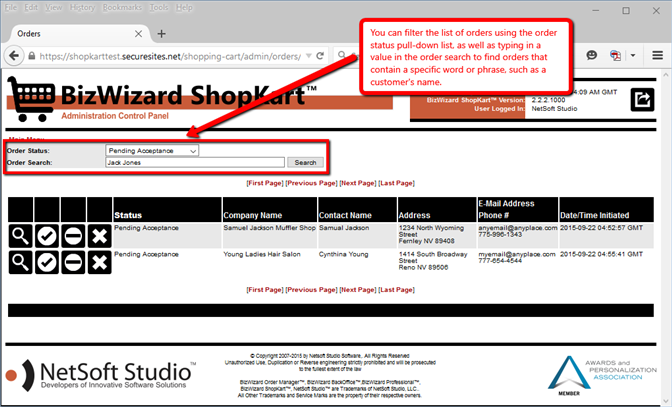Open the History menu
This screenshot has height=407, width=672.
point(82,7)
